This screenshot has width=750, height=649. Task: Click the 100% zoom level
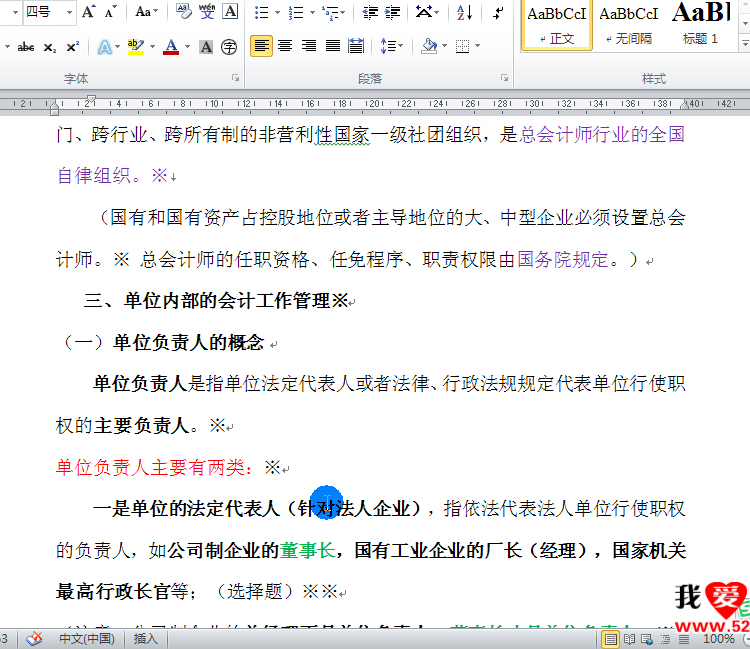(x=718, y=639)
